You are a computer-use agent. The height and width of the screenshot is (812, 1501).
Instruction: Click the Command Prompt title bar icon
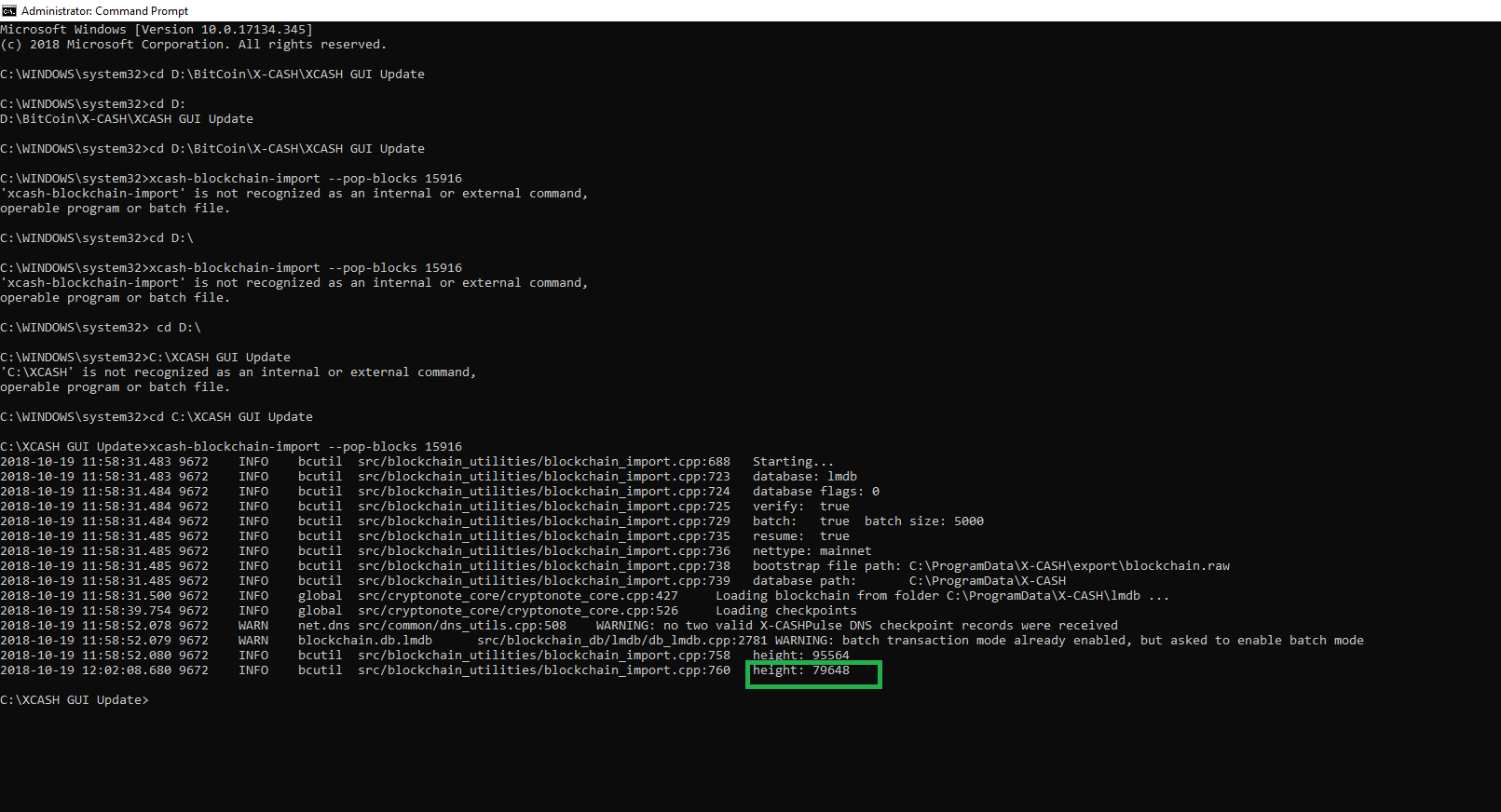[9, 10]
